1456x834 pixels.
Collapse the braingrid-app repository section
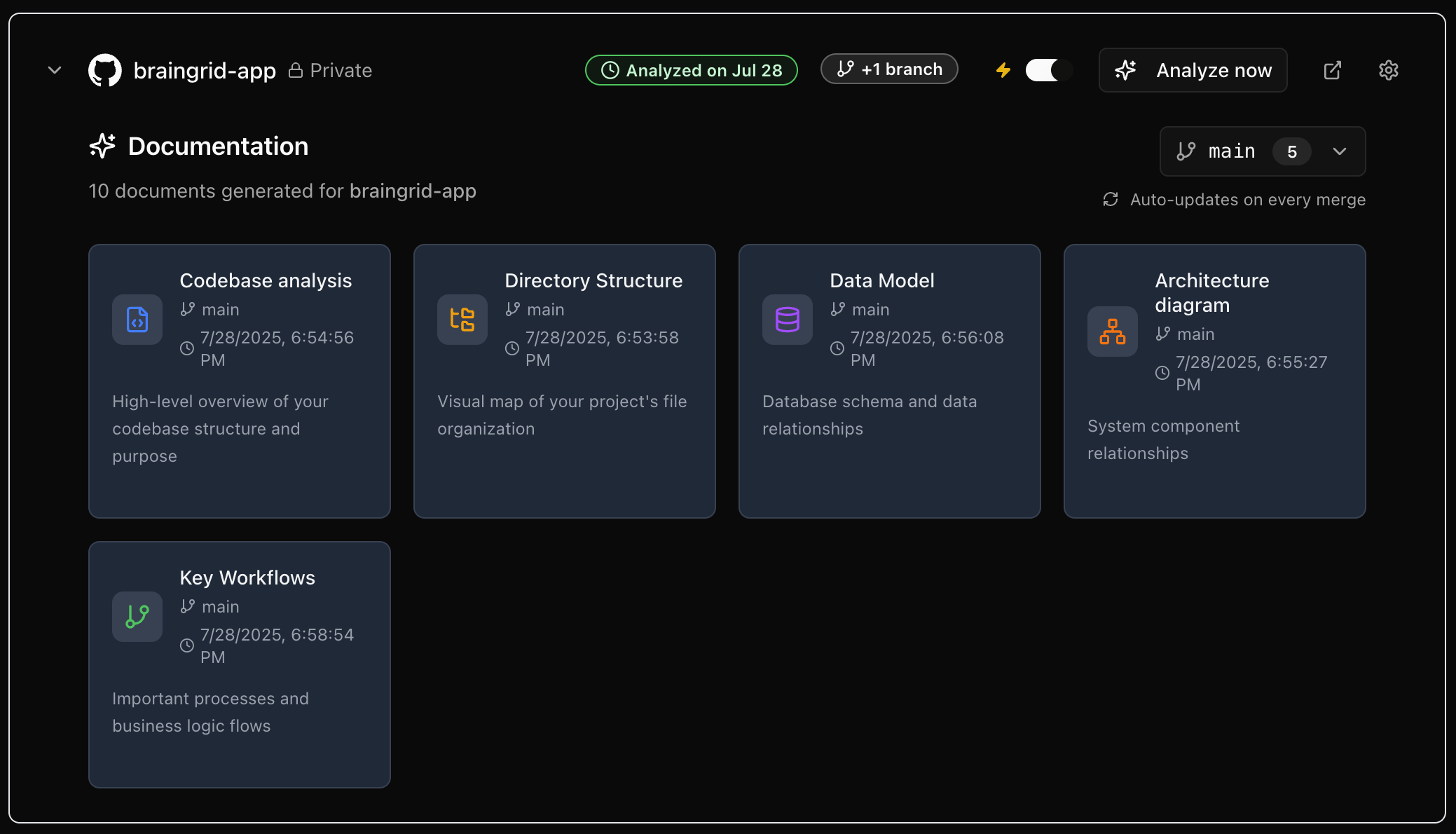click(55, 70)
